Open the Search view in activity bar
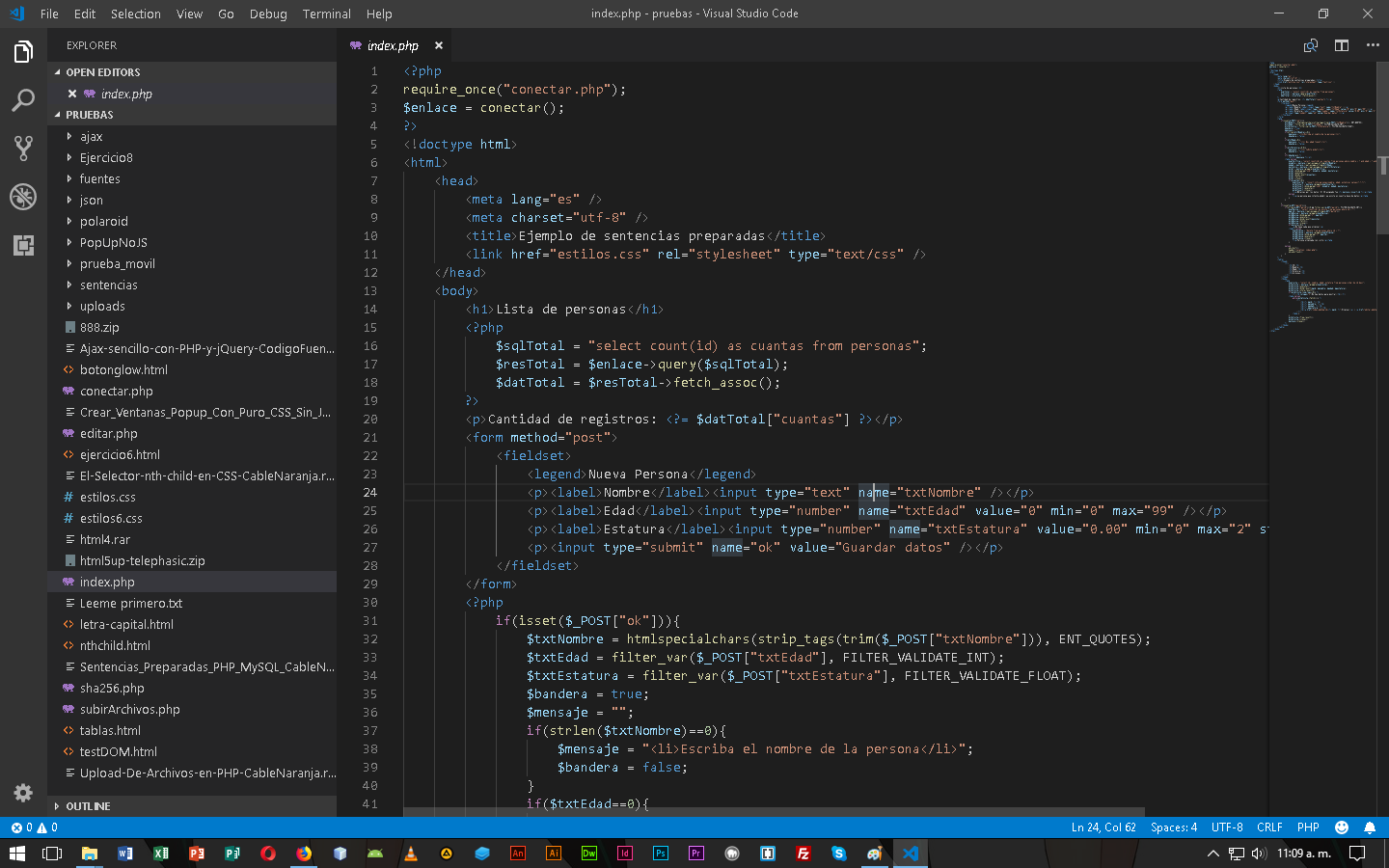This screenshot has height=868, width=1389. (23, 100)
